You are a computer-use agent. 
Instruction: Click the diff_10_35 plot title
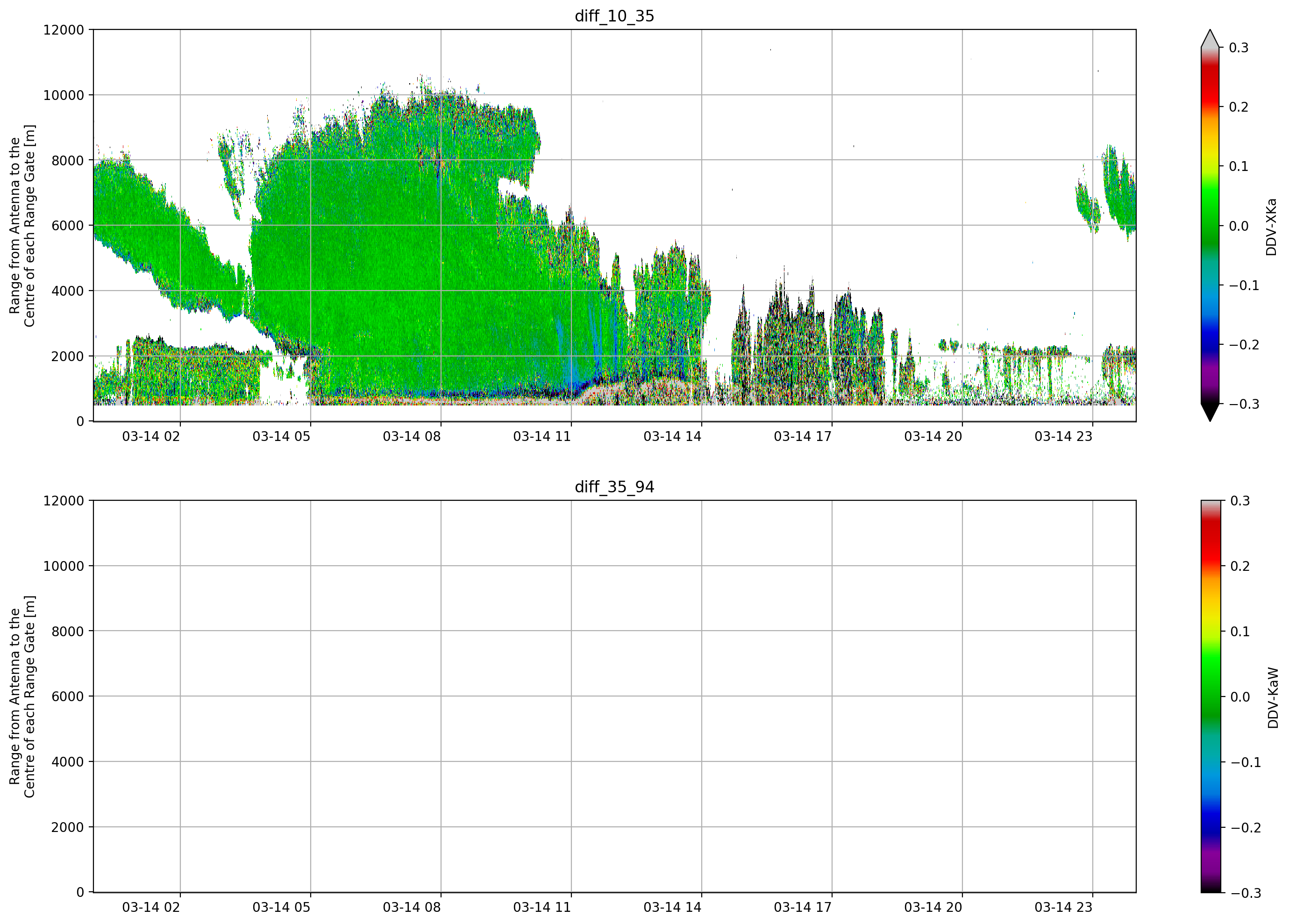pos(614,16)
